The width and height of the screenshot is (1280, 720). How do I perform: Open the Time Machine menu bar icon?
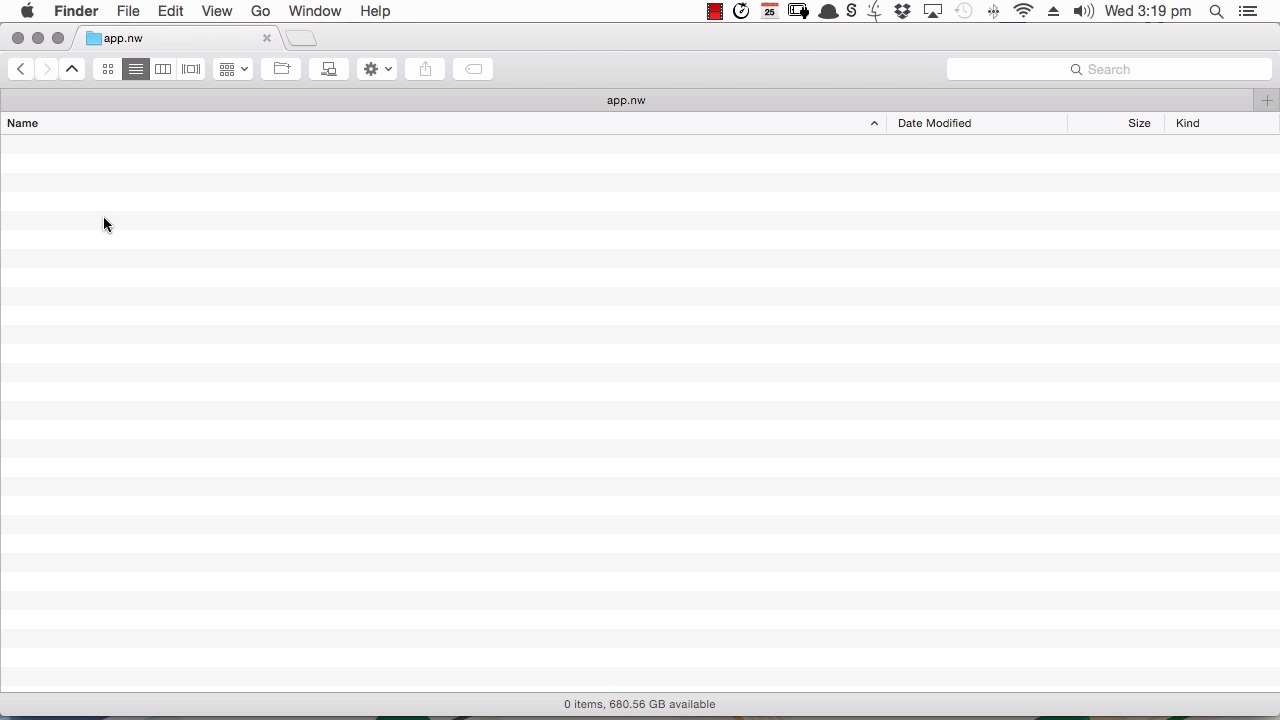[963, 11]
